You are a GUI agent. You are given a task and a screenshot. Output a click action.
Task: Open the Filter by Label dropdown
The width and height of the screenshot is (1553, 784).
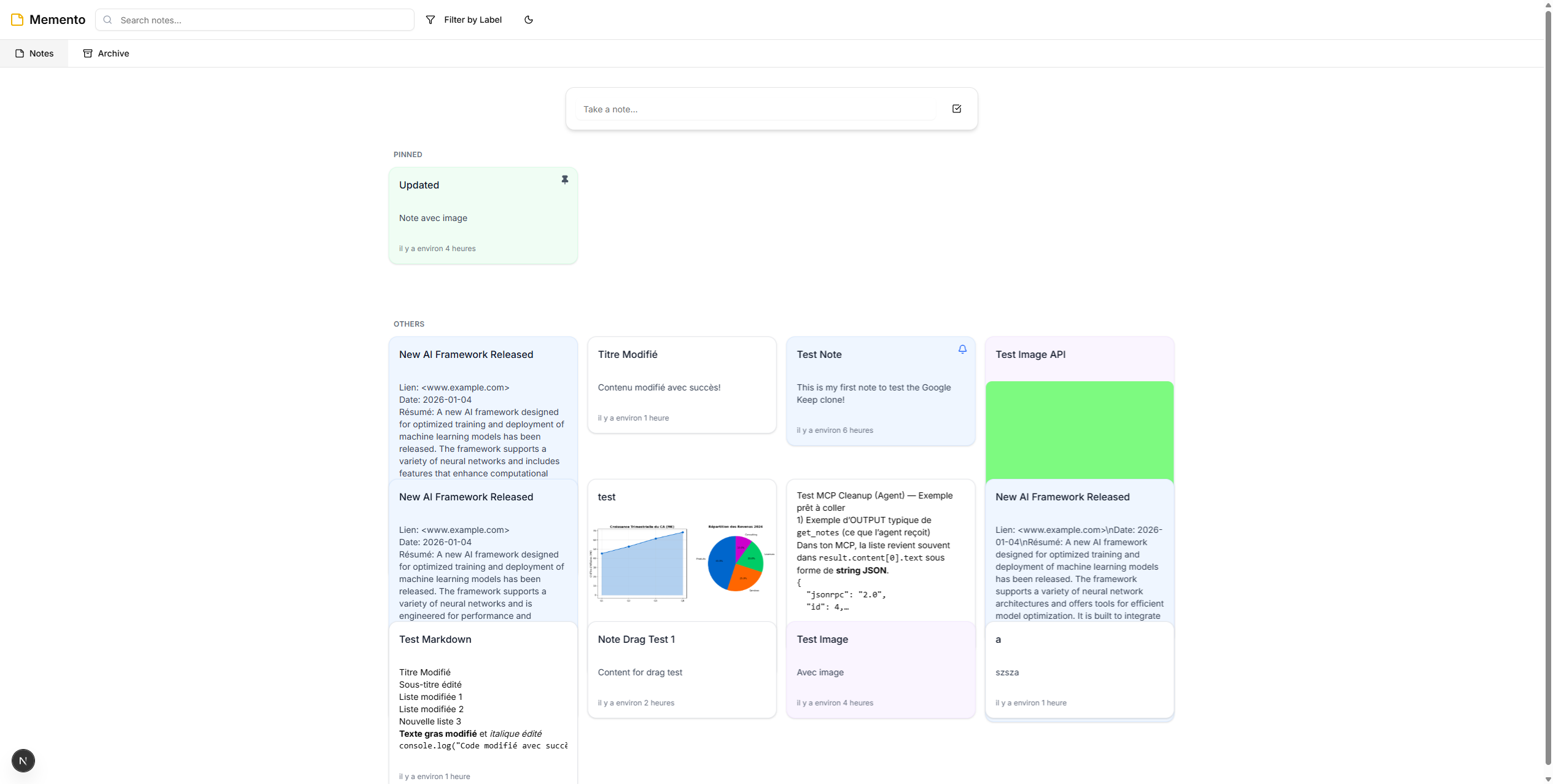(x=472, y=20)
